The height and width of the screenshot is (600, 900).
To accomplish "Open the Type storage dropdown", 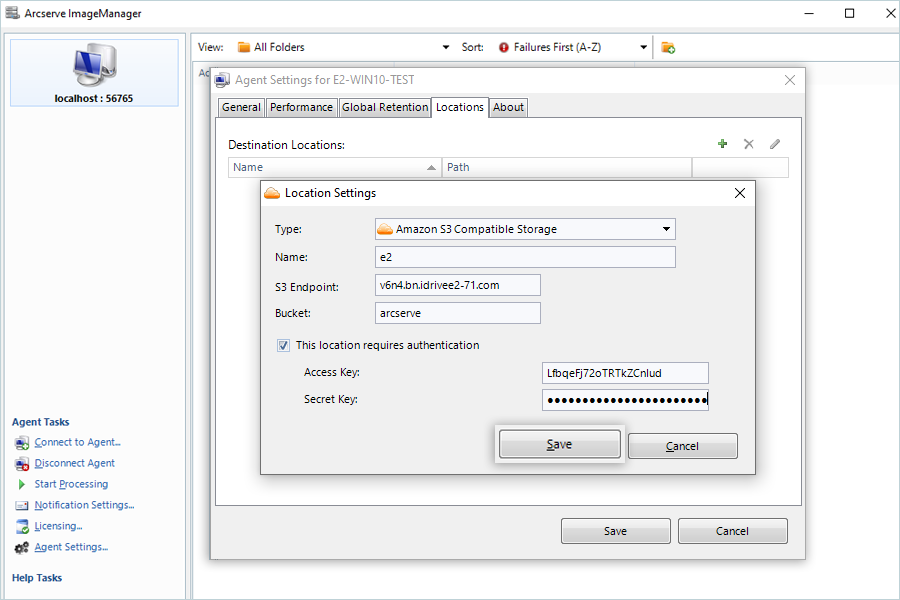I will [525, 229].
